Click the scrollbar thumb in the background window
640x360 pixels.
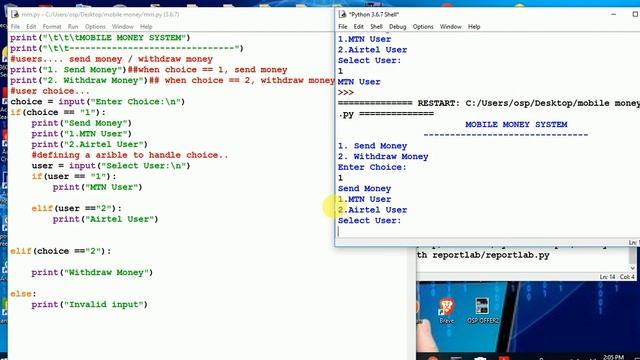pos(632,256)
